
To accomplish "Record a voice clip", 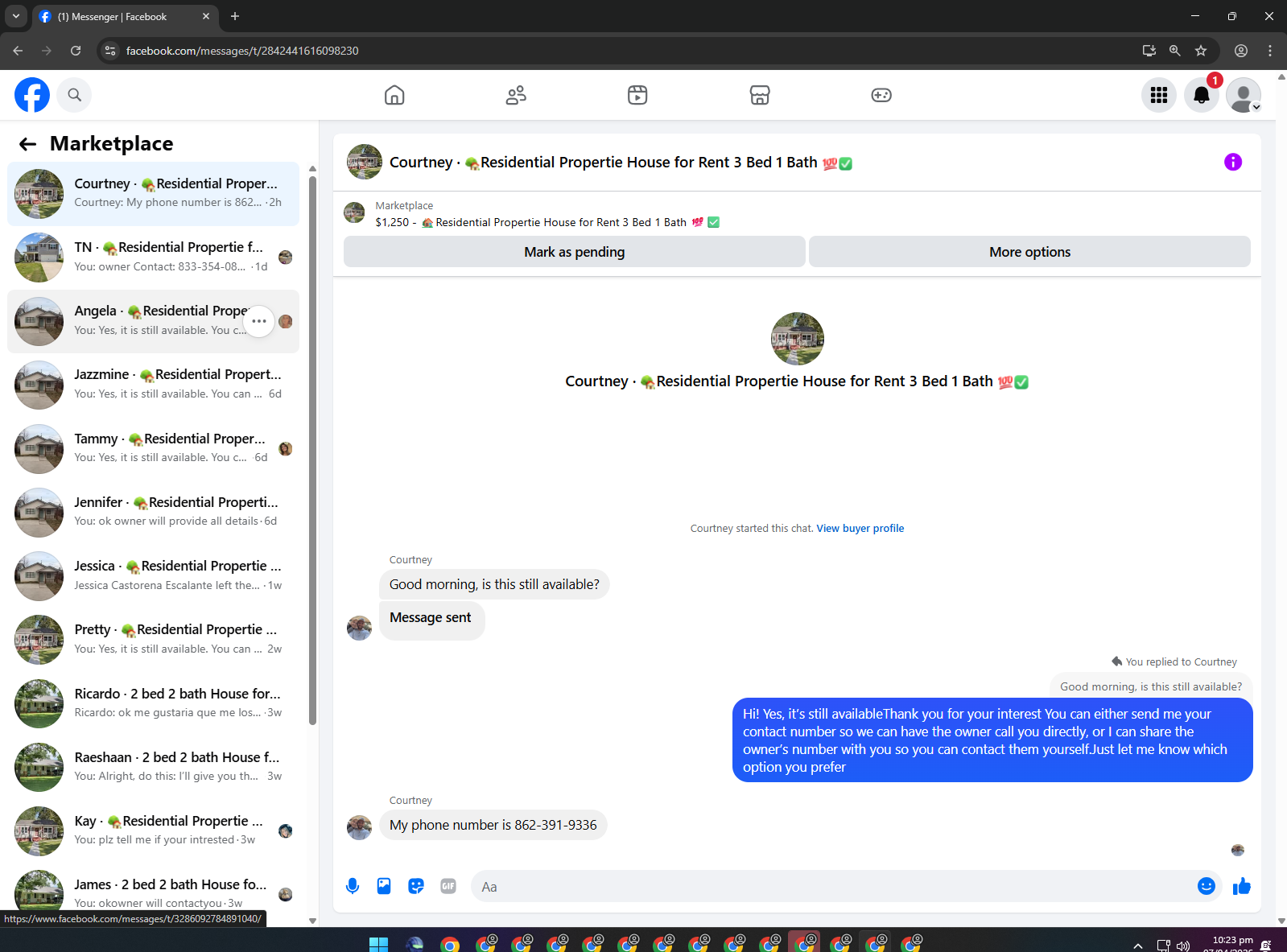I will coord(353,886).
